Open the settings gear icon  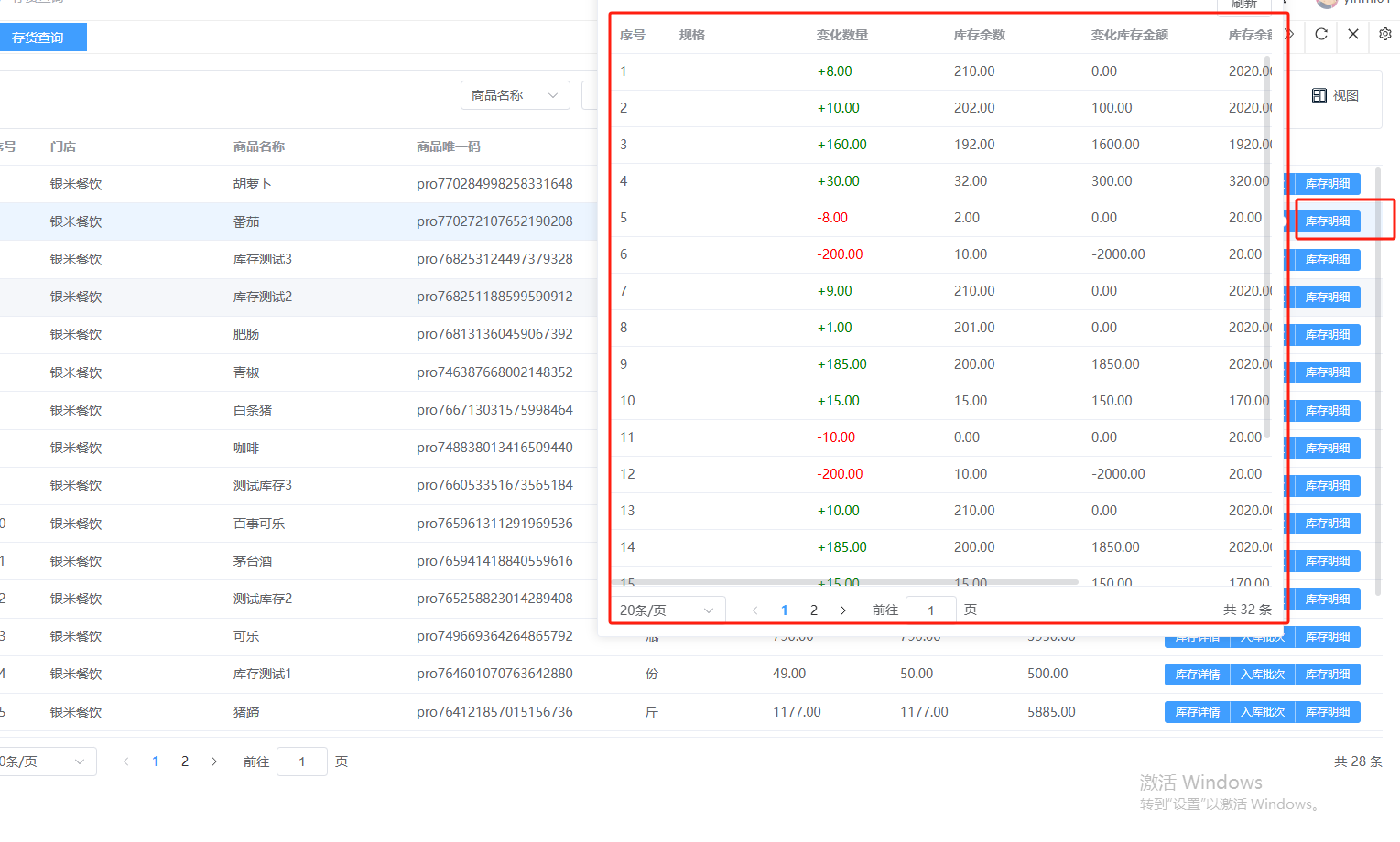(x=1384, y=35)
